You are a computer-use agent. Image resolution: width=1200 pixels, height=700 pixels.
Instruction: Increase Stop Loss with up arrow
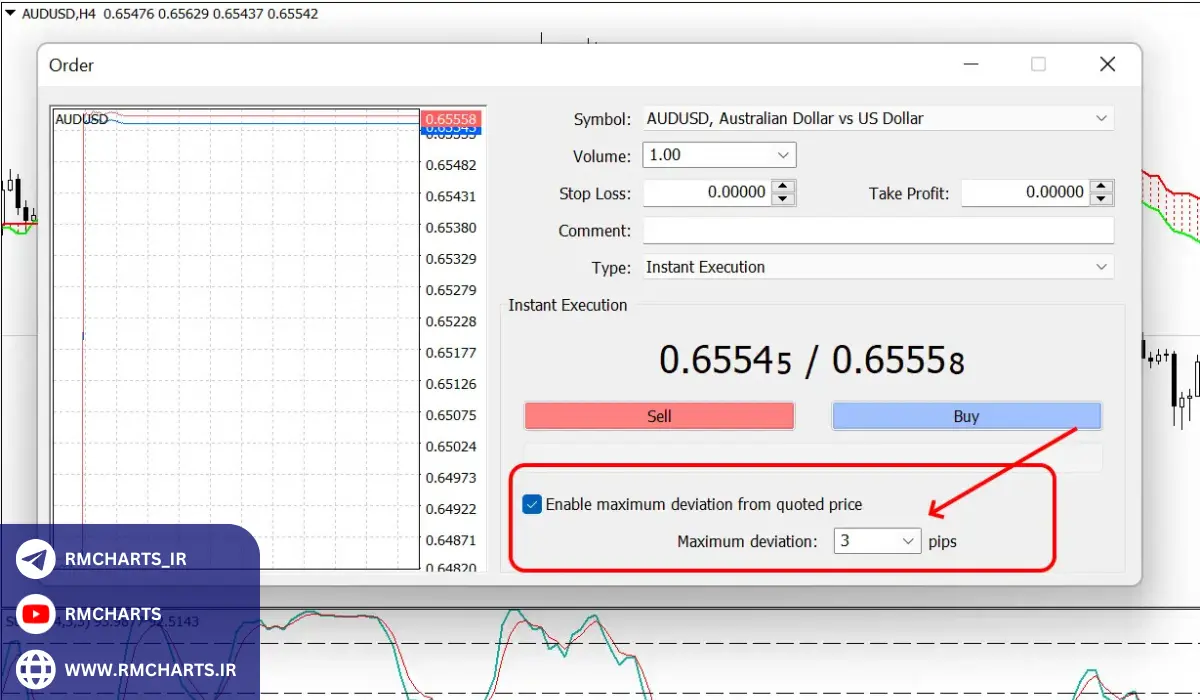784,186
